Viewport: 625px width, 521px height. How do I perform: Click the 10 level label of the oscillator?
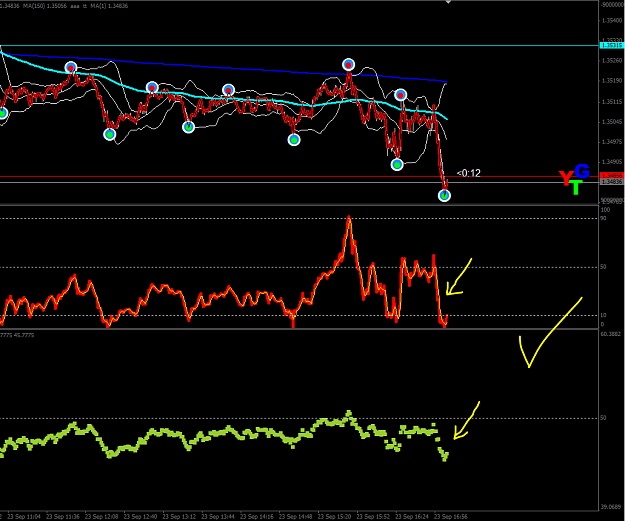603,315
